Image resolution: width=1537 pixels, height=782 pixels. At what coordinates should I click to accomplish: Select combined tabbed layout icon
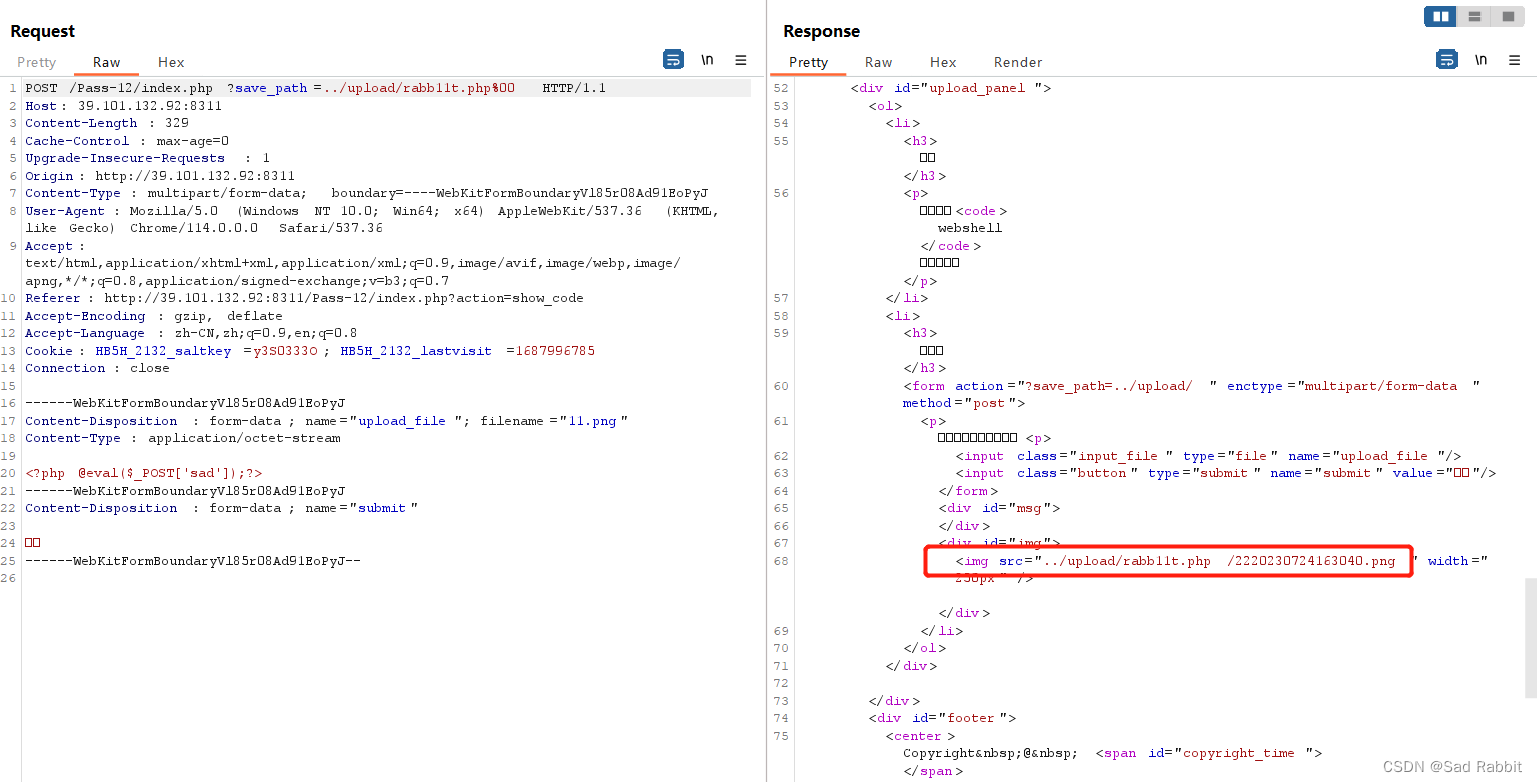tap(1508, 16)
